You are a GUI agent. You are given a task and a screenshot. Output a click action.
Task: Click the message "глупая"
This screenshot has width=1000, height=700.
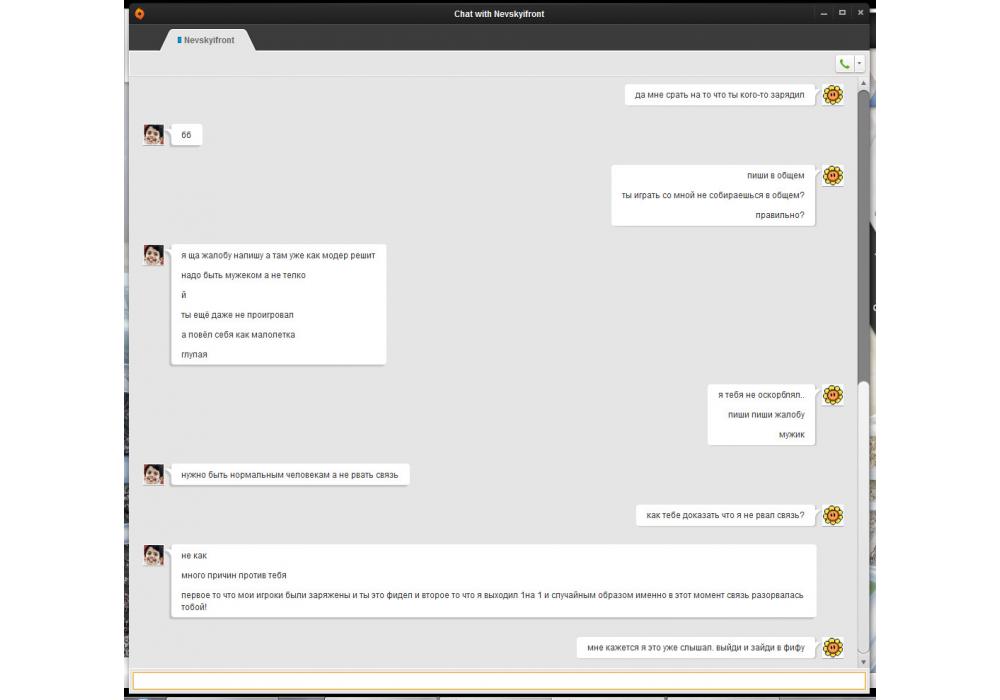(x=194, y=354)
